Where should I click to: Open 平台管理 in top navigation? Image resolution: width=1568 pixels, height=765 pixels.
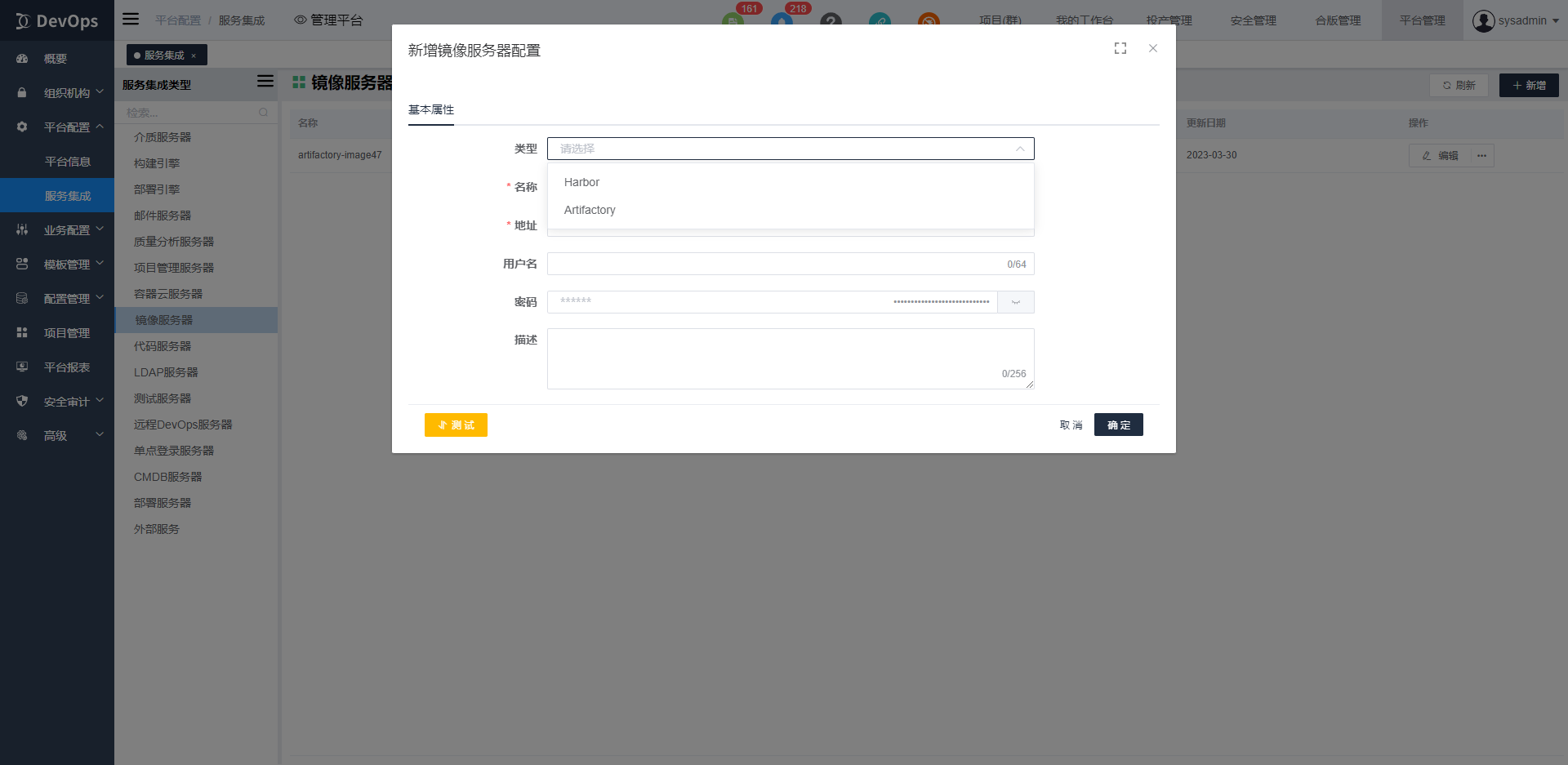(1423, 20)
